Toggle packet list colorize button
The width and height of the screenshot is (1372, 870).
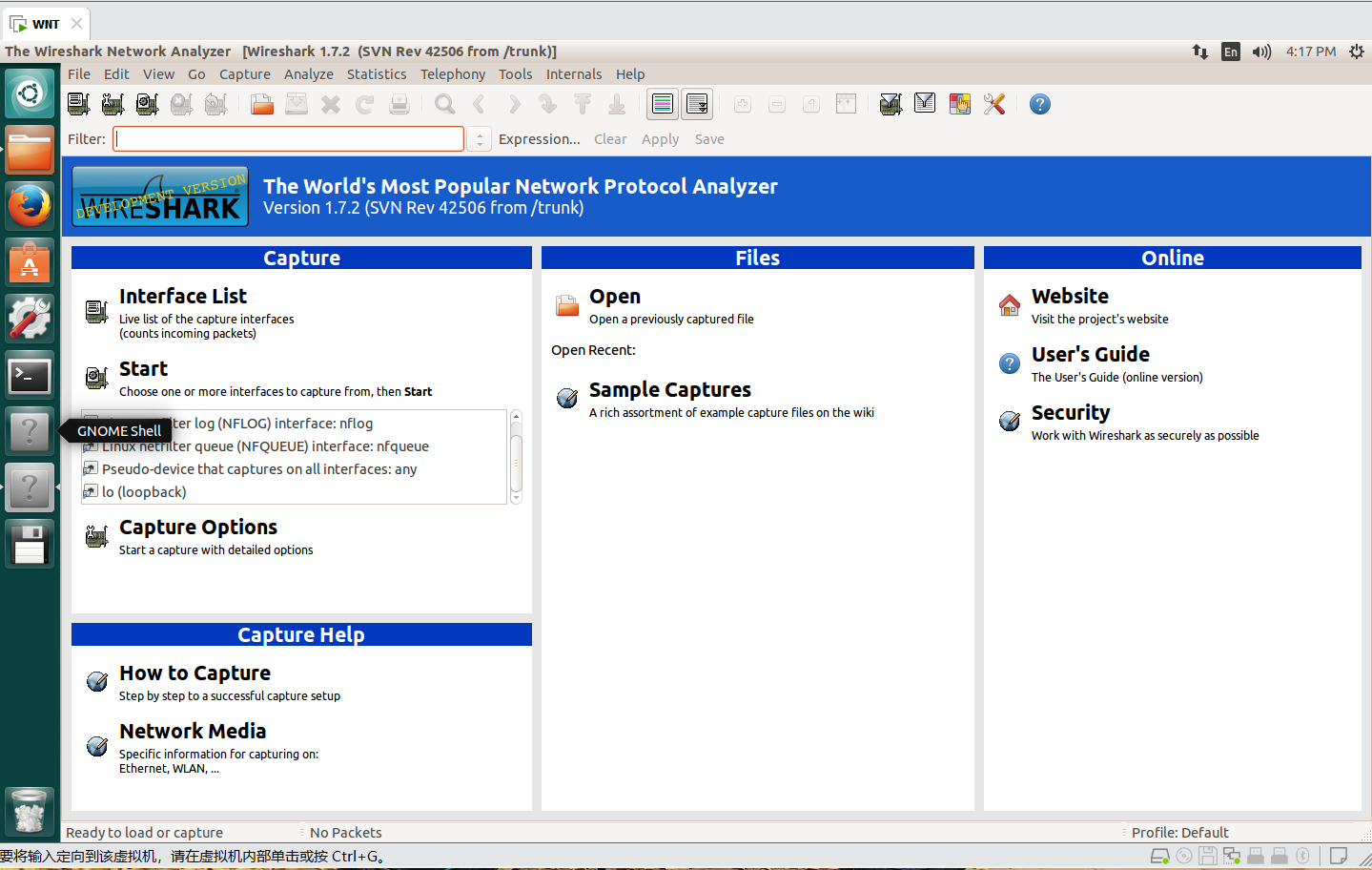[x=663, y=104]
